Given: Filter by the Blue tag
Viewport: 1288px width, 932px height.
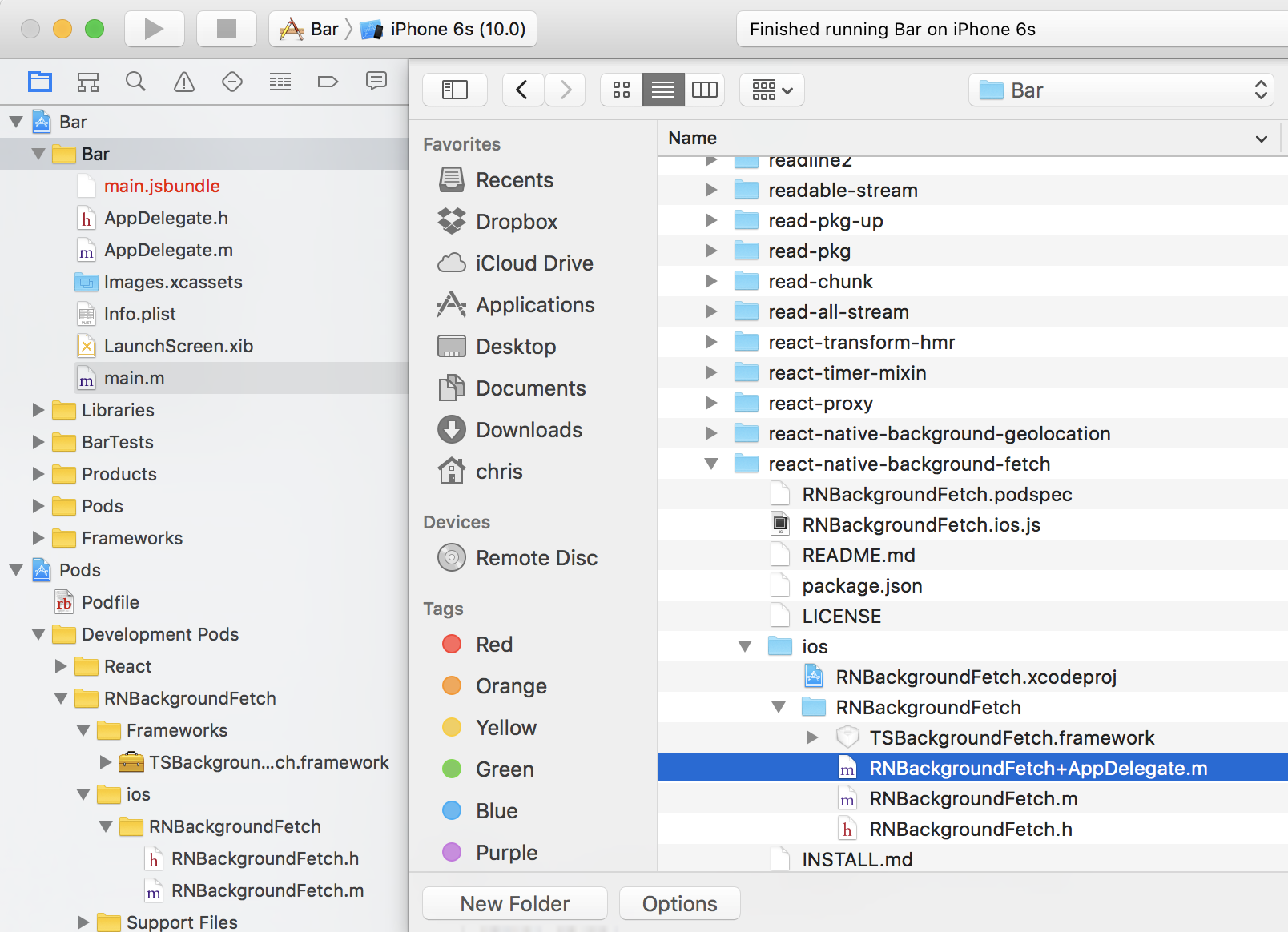Looking at the screenshot, I should tap(480, 811).
